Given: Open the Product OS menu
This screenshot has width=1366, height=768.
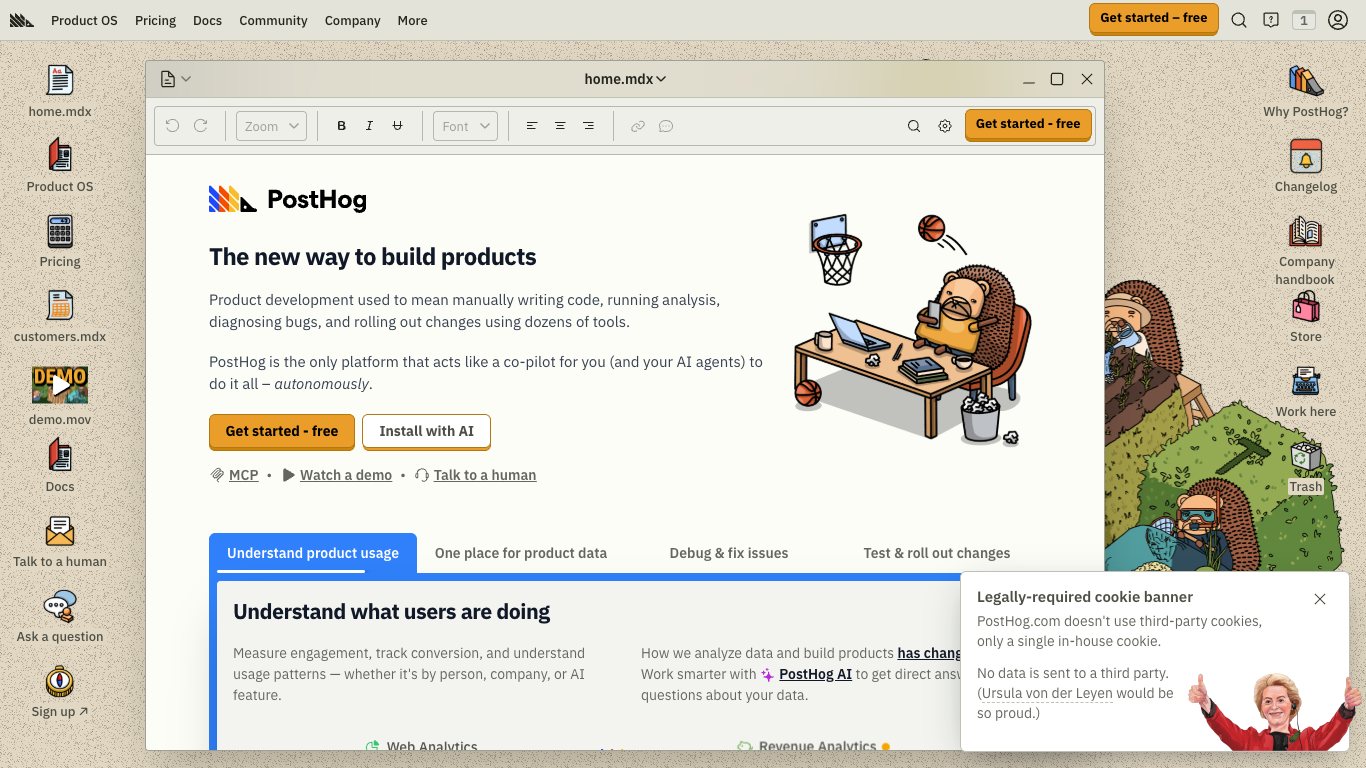Looking at the screenshot, I should tap(84, 20).
